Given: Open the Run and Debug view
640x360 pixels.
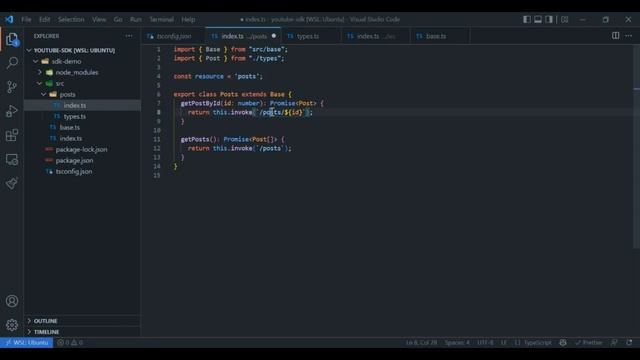Looking at the screenshot, I should [x=12, y=111].
